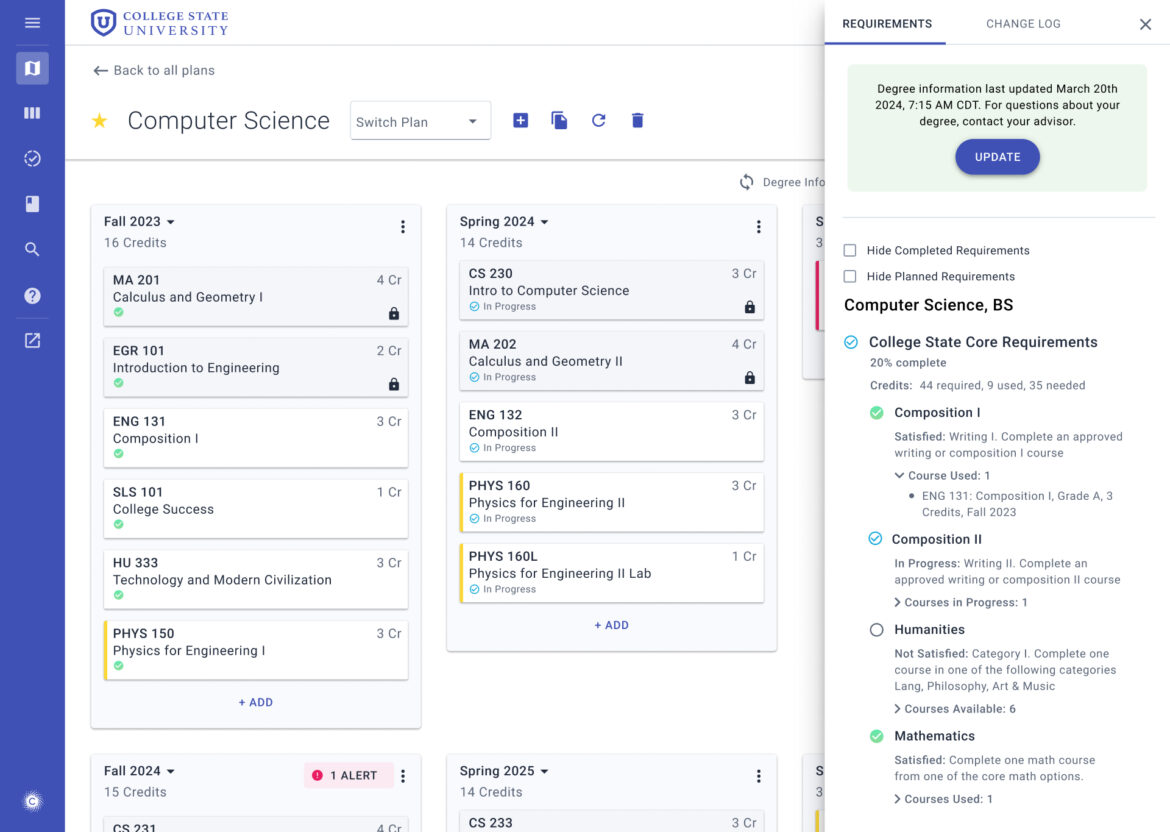
Task: Switch to the Requirements tab
Action: [886, 24]
